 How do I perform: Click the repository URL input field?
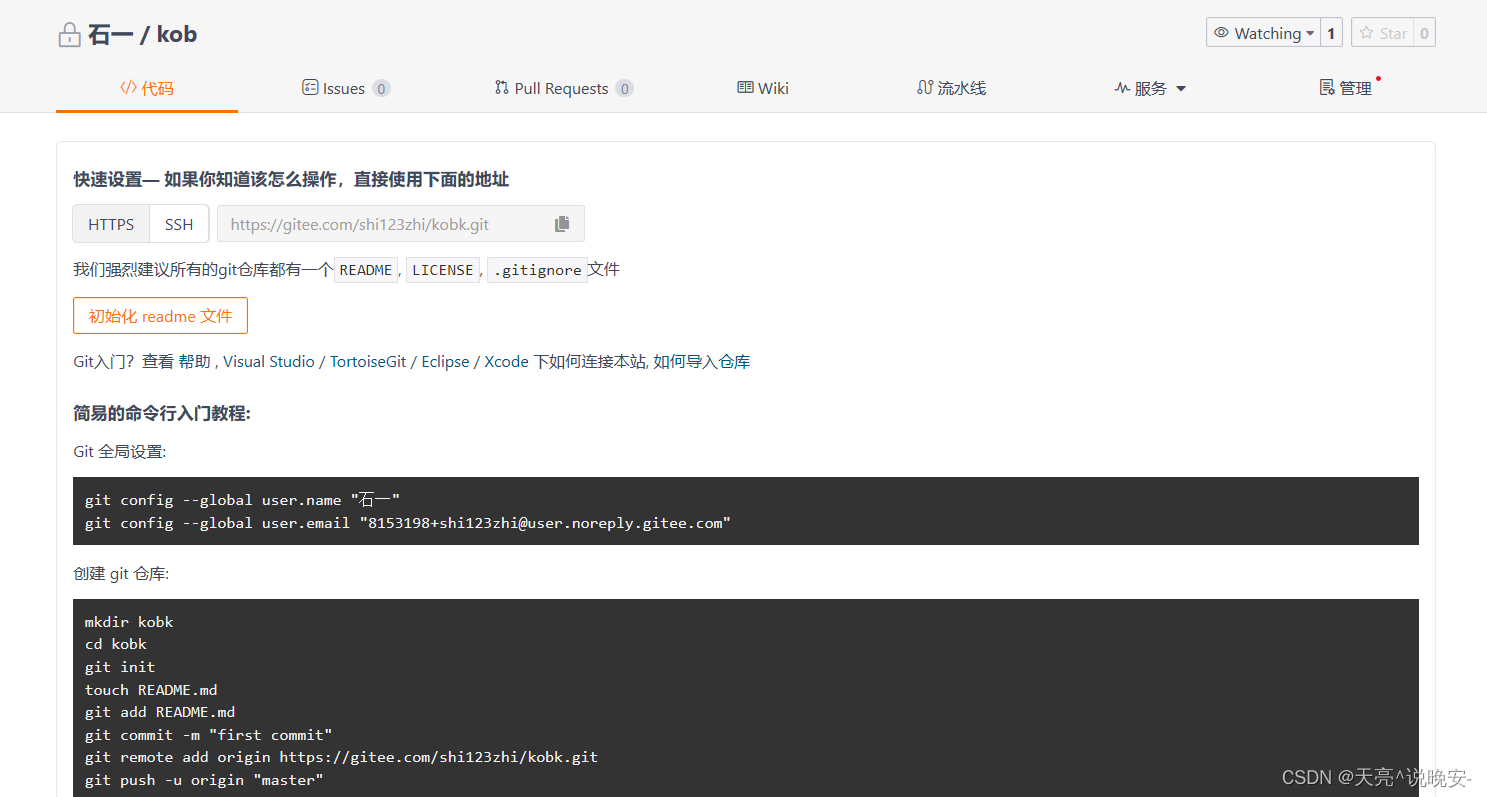[x=401, y=224]
